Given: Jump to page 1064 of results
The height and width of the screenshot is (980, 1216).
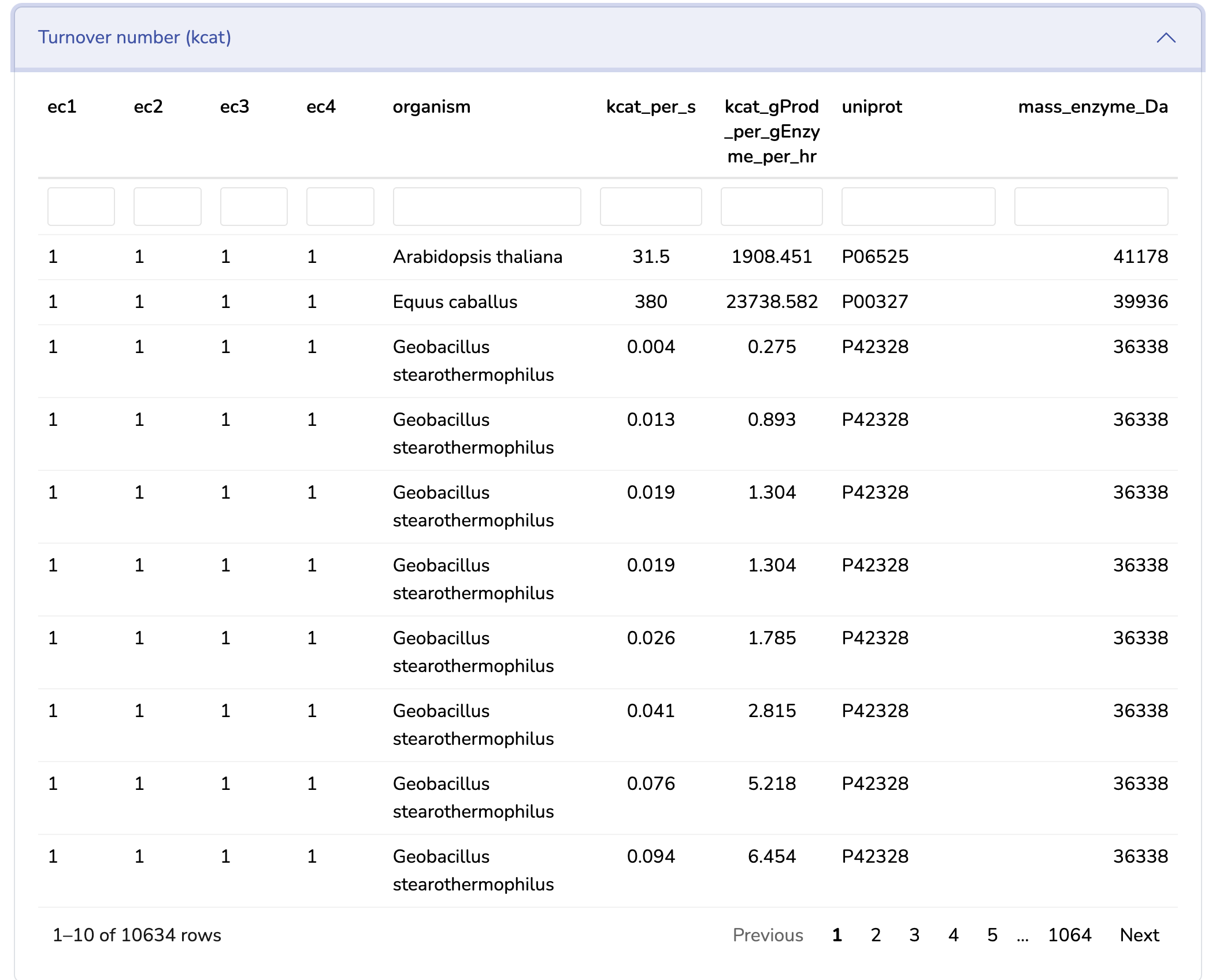Looking at the screenshot, I should (x=1070, y=935).
